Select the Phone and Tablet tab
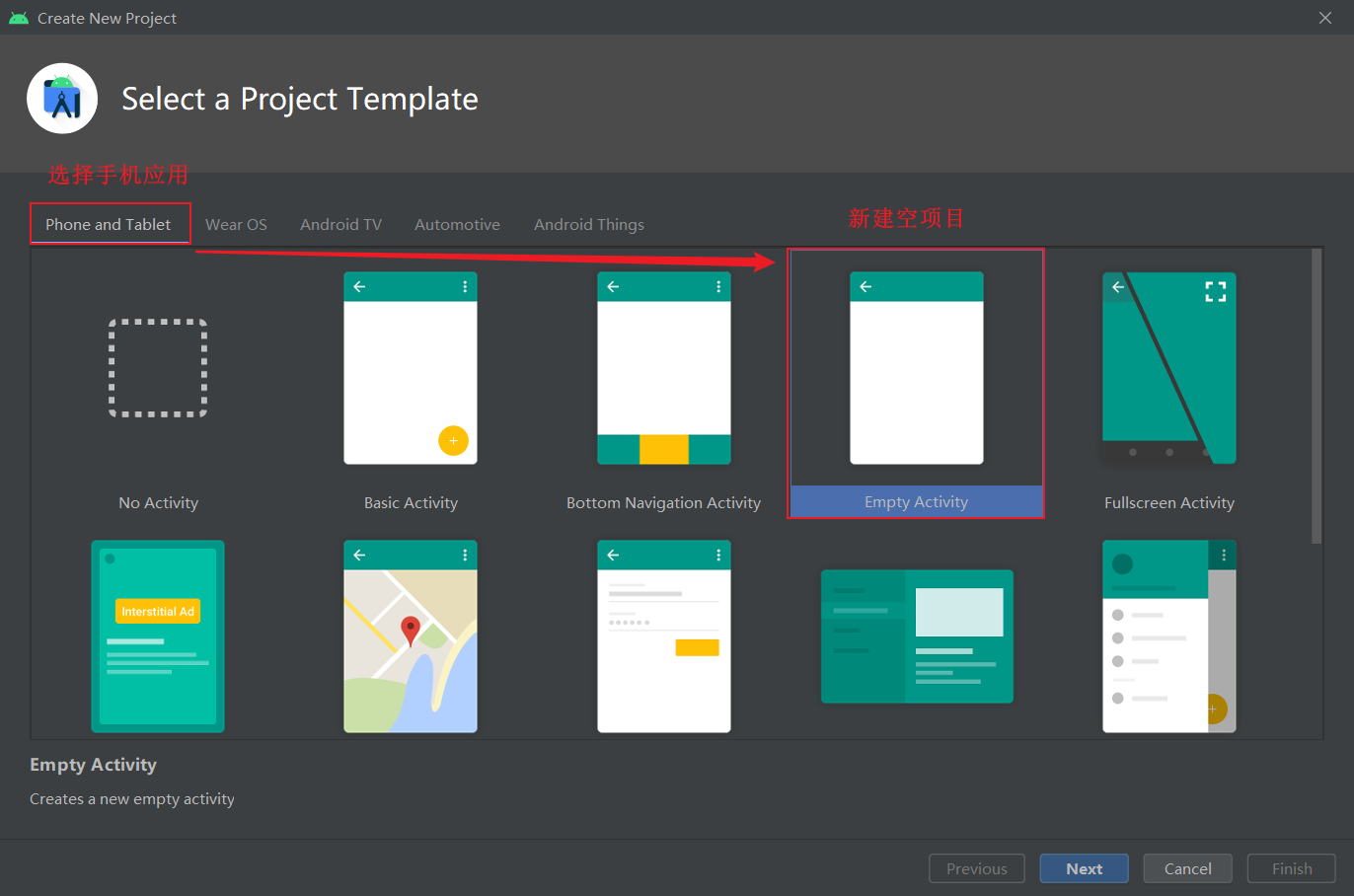Screen dimensions: 1354x896 click(x=109, y=224)
